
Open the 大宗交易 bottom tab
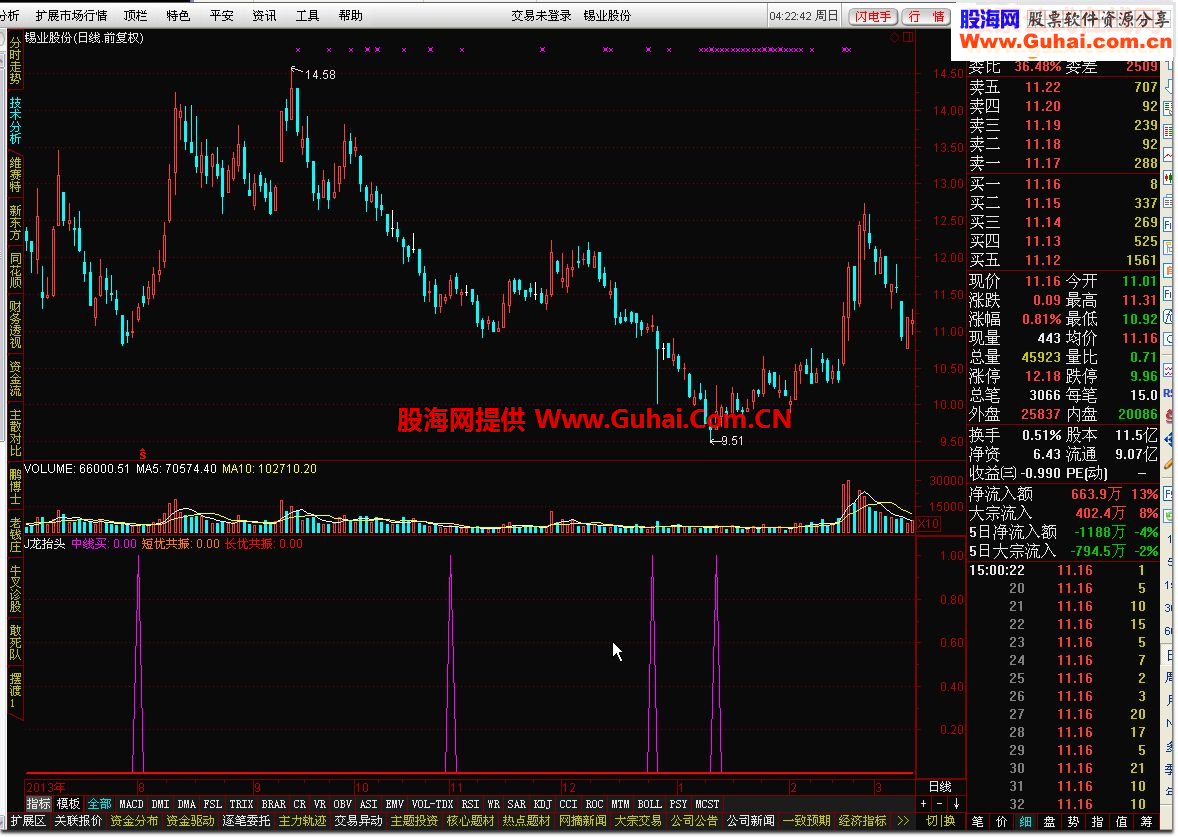click(639, 821)
